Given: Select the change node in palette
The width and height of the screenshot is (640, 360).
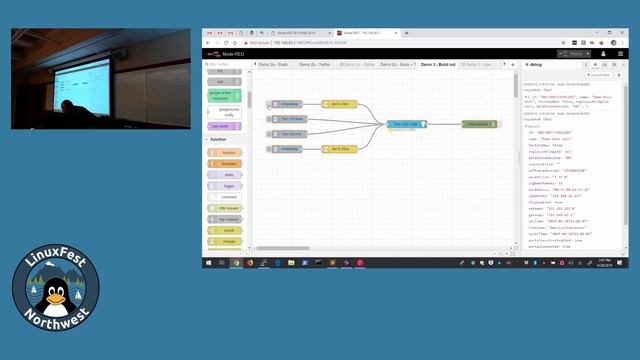Looking at the screenshot, I should pyautogui.click(x=225, y=241).
